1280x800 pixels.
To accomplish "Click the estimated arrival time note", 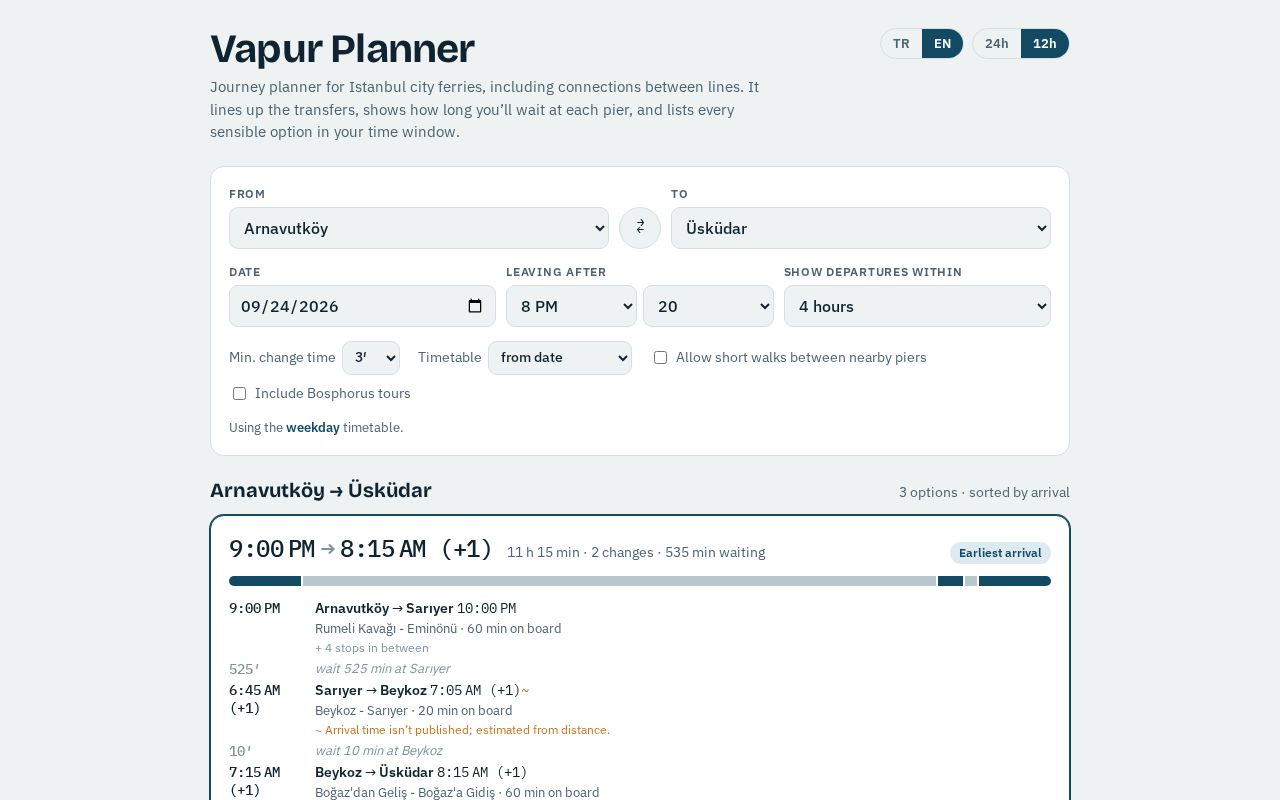I will pyautogui.click(x=462, y=730).
